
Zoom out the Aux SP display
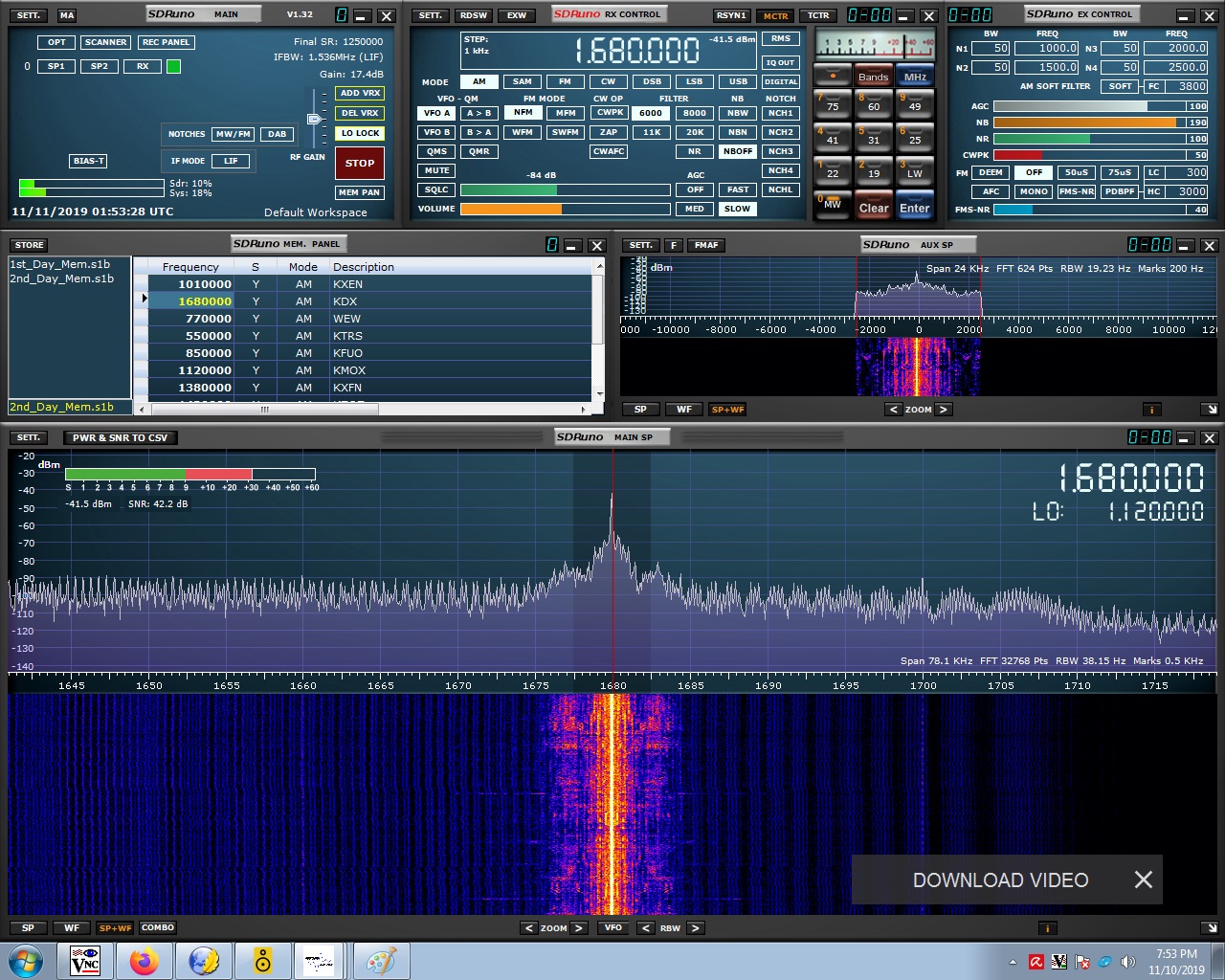(x=893, y=410)
